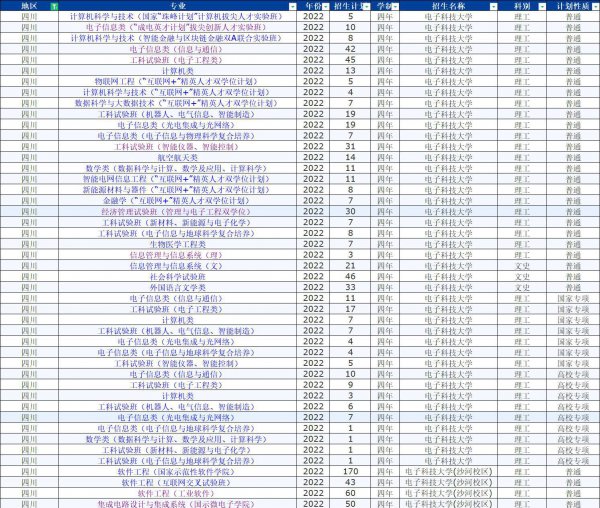Select the cell showing enrollment 45
600x508 pixels.
[350, 60]
